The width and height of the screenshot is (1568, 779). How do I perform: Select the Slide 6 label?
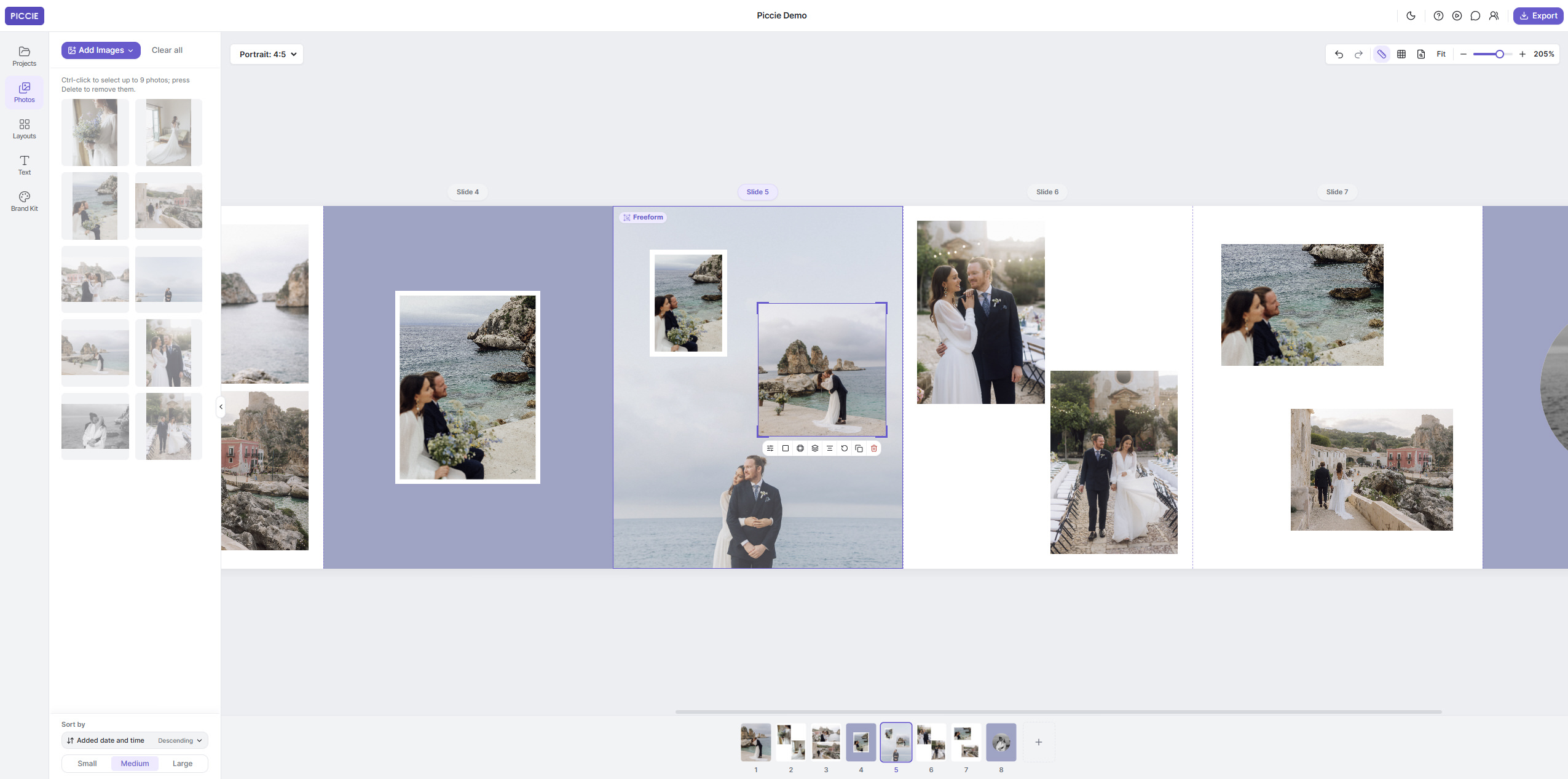coord(1047,192)
